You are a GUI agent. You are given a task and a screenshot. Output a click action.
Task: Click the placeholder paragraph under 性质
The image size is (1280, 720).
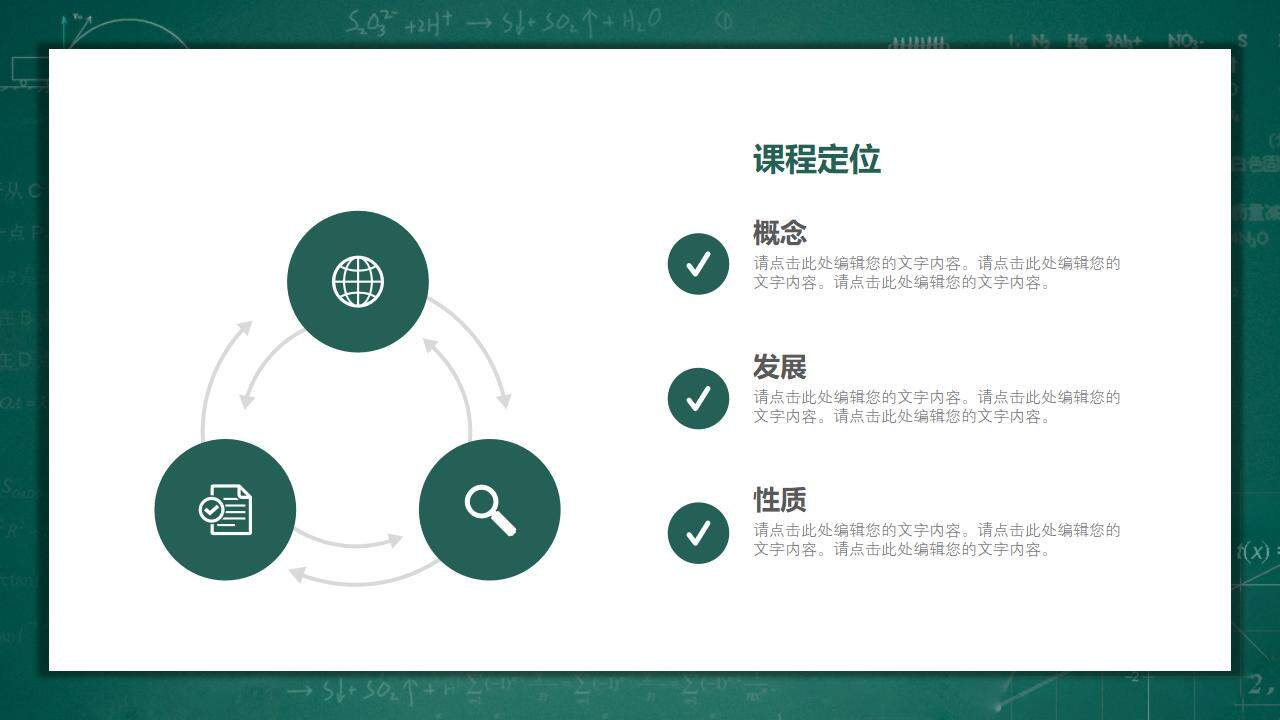point(937,540)
